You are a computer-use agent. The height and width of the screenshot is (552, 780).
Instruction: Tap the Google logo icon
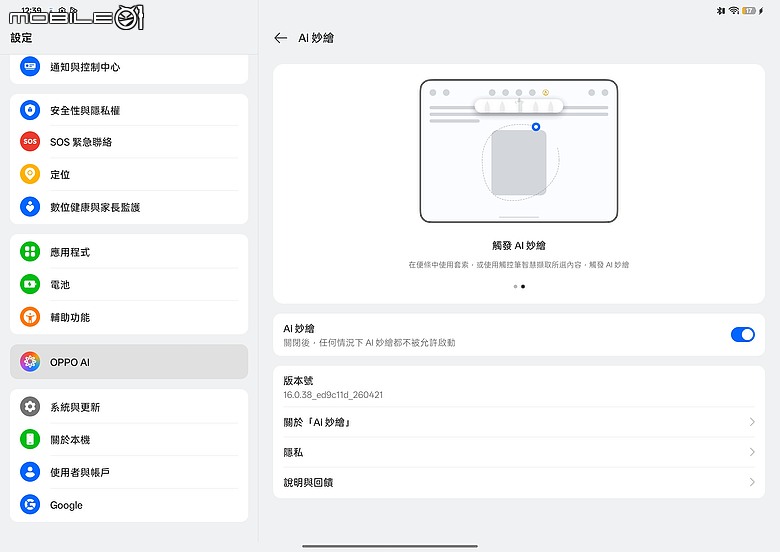coord(30,505)
